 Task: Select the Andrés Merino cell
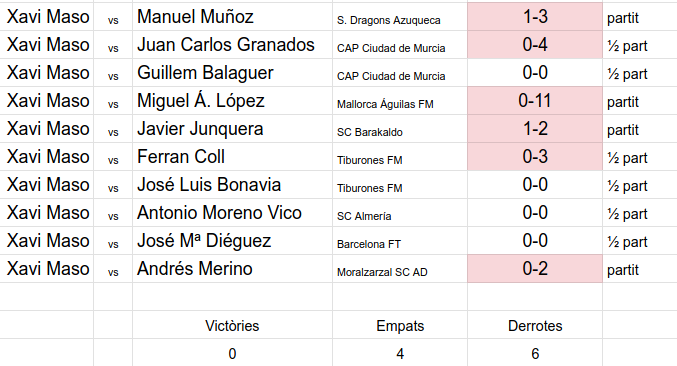coord(232,269)
